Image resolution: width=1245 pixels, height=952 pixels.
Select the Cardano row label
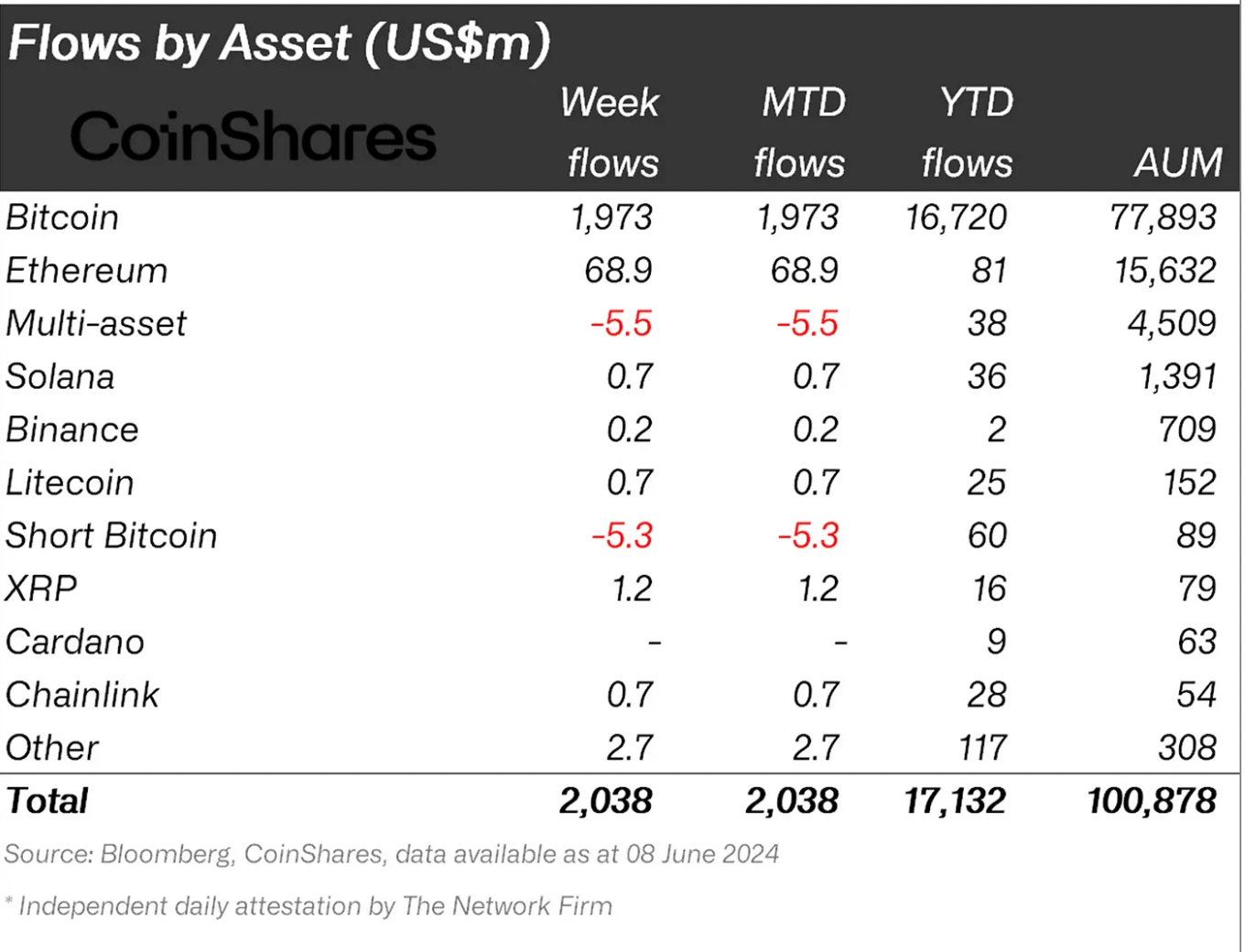(x=75, y=643)
